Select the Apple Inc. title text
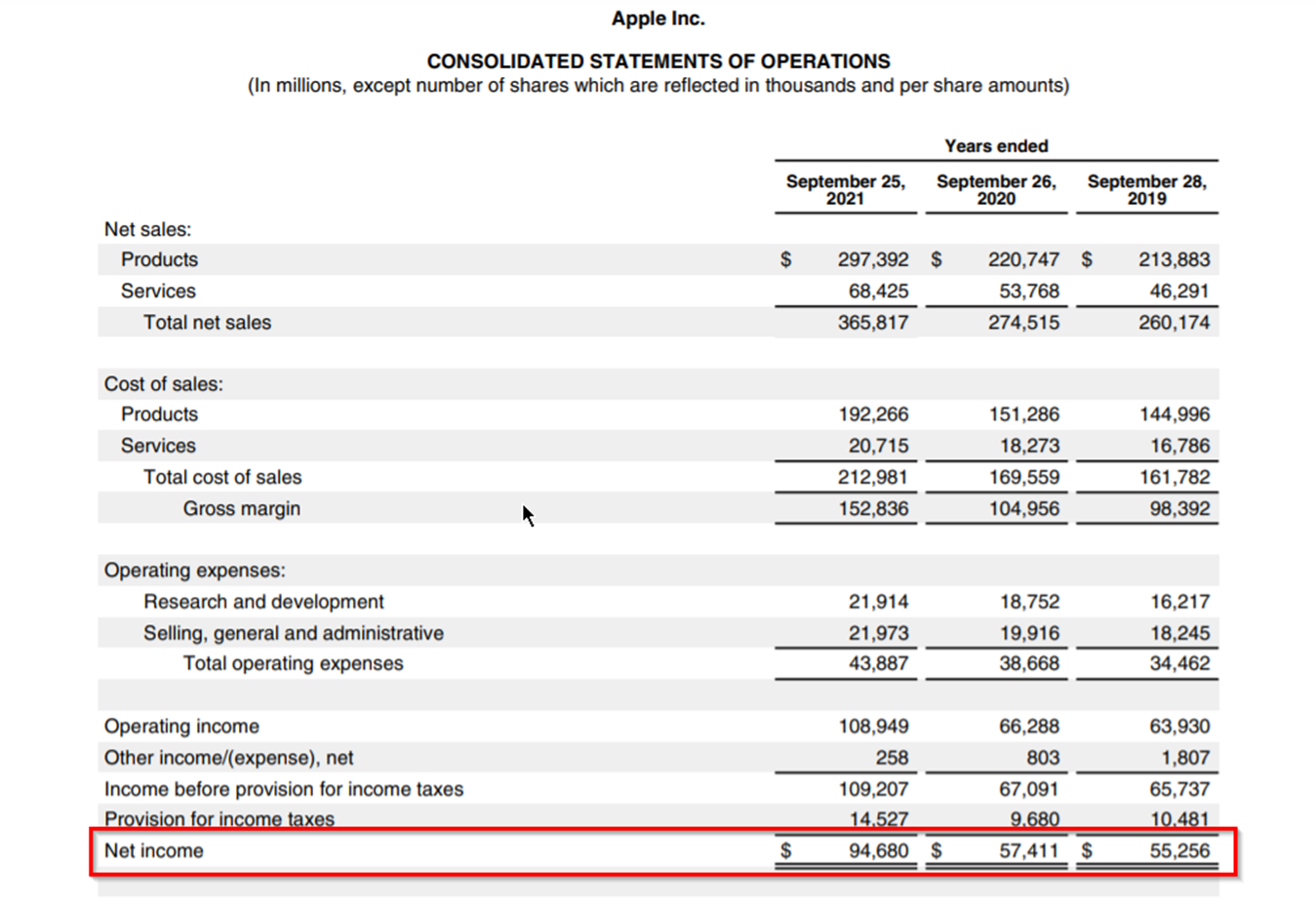 click(x=658, y=19)
